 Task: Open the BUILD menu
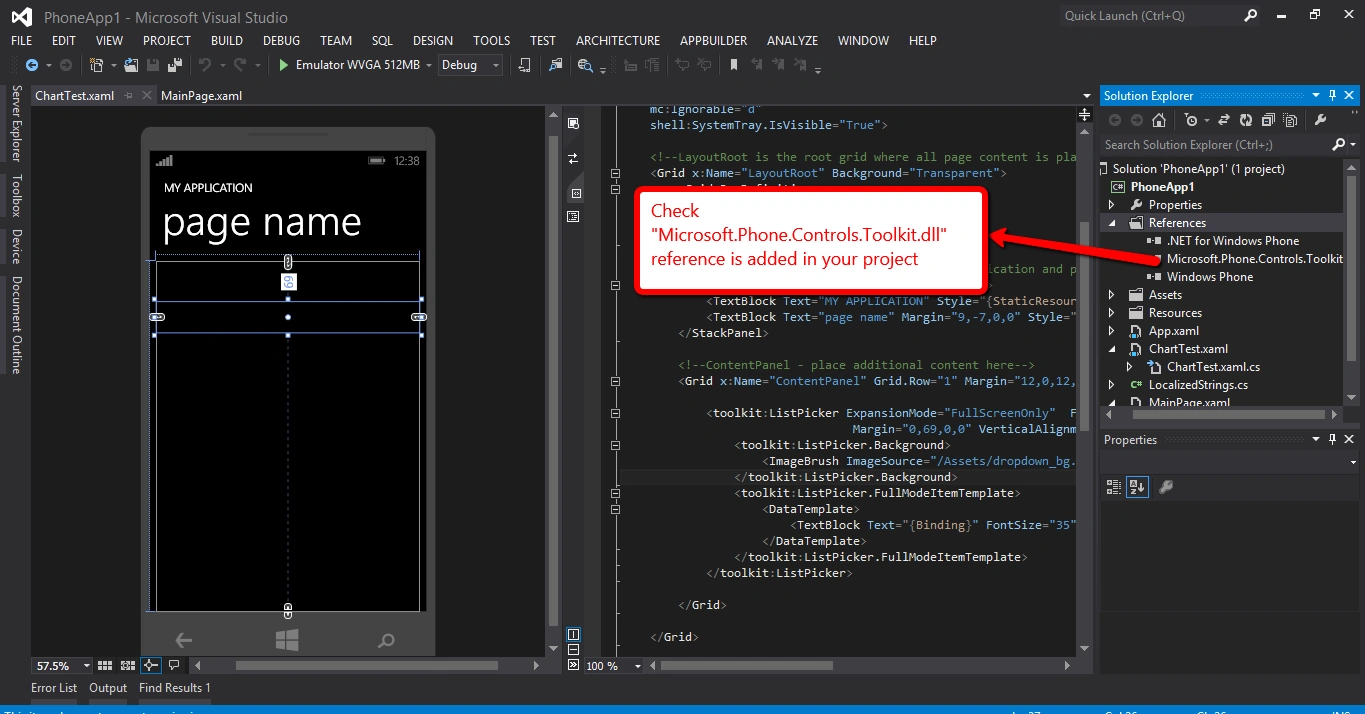coord(227,41)
